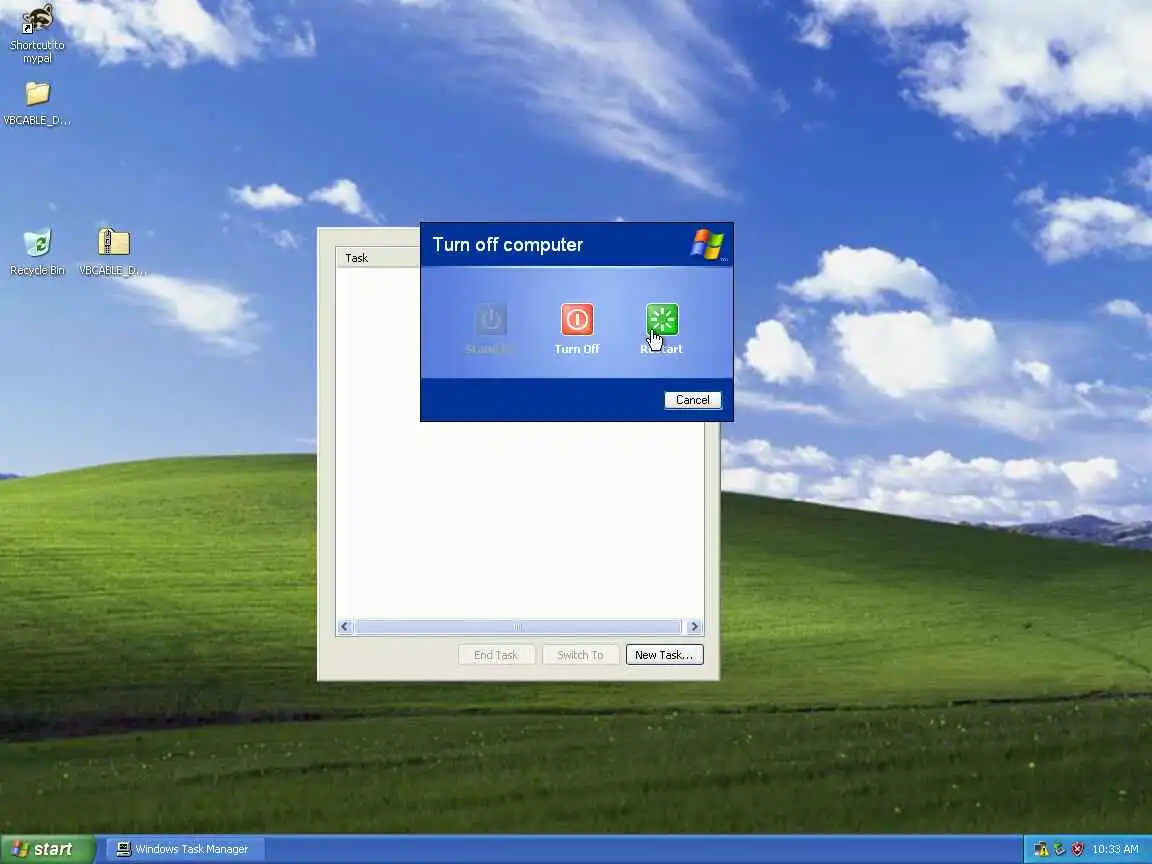Select the Recycle Bin icon
The height and width of the screenshot is (864, 1152).
coord(37,252)
